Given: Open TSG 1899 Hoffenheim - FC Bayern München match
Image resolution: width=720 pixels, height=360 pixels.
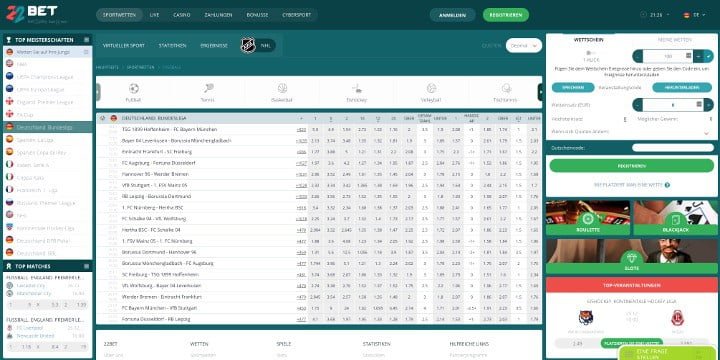Looking at the screenshot, I should pyautogui.click(x=169, y=129).
